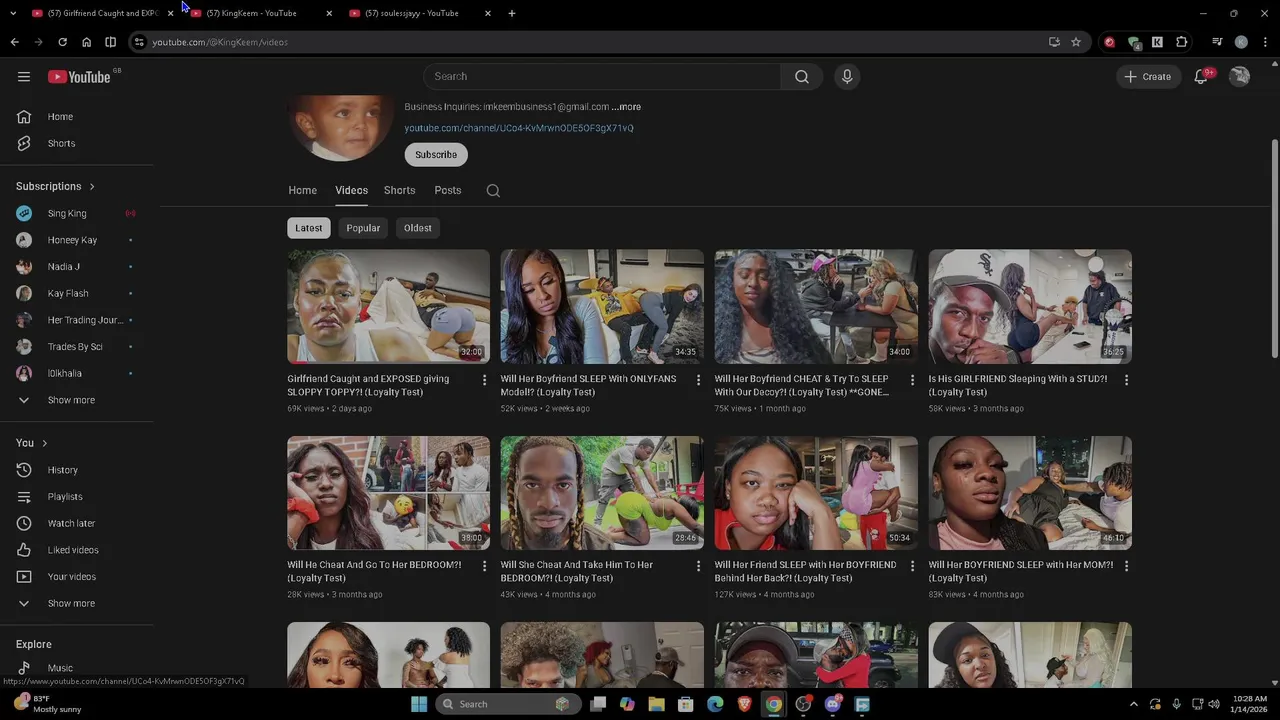
Task: Open Brave browser from taskbar
Action: click(744, 704)
